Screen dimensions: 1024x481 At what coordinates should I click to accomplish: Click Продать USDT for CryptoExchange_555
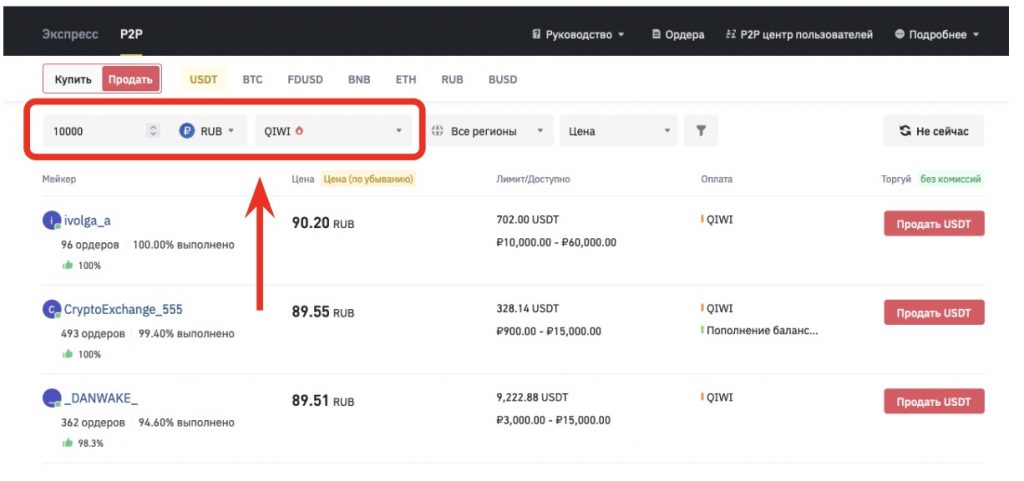click(934, 313)
